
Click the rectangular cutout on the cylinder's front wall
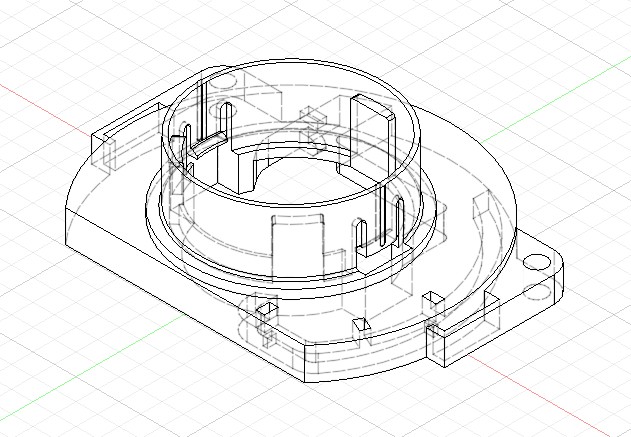coord(297,238)
